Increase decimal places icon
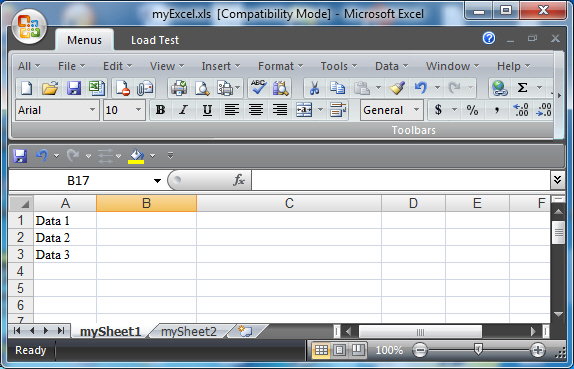 (521, 110)
